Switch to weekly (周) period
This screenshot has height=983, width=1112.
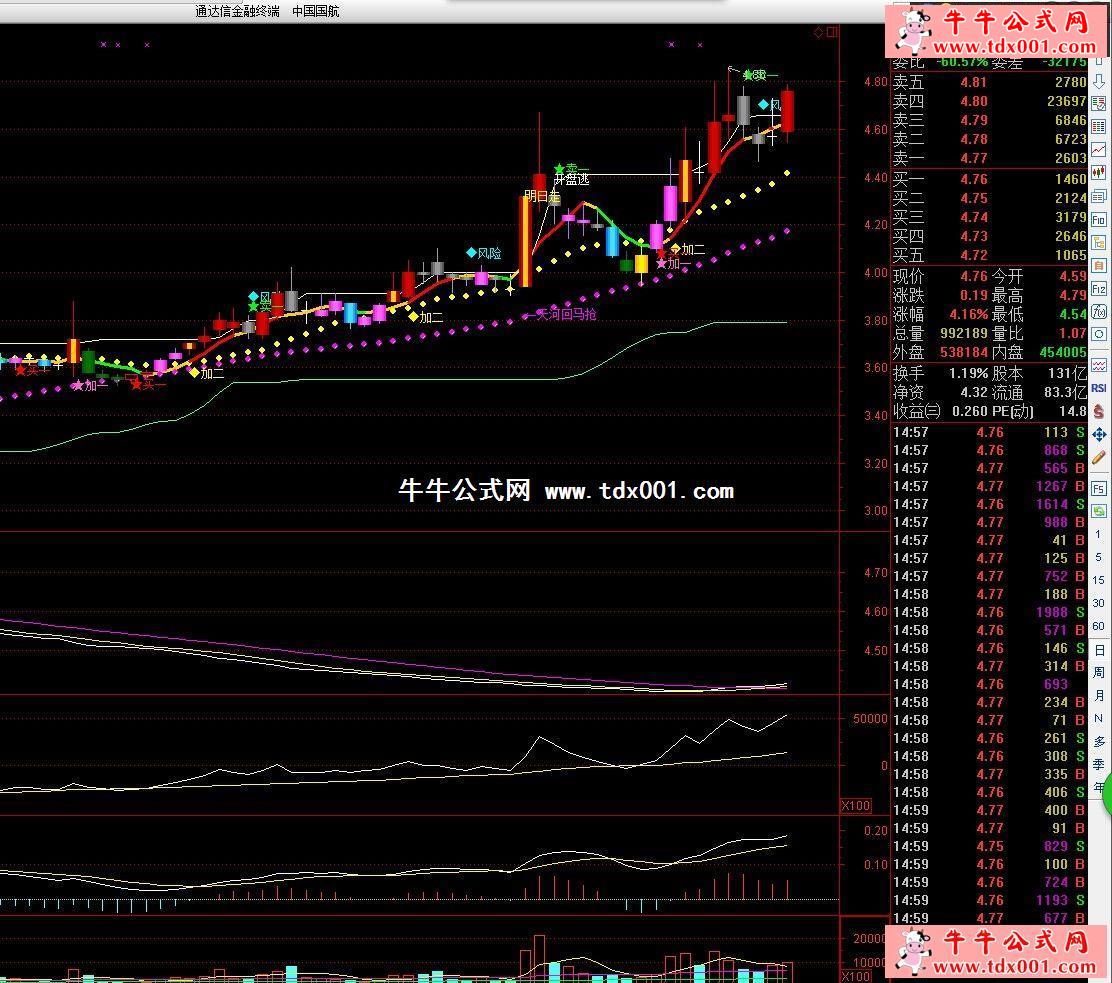pyautogui.click(x=1099, y=673)
